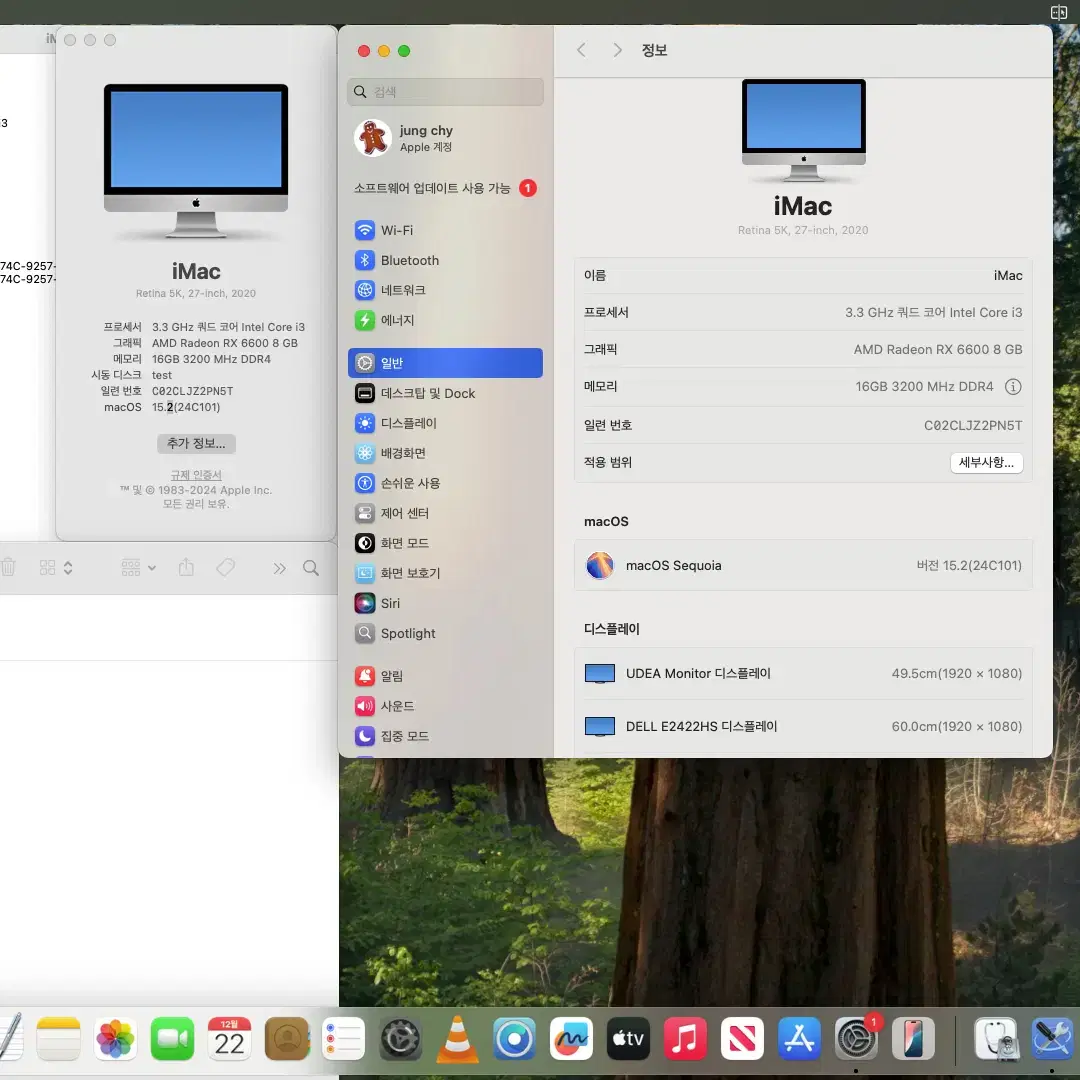1080x1080 pixels.
Task: Expand the Finder toolbar overflow chevrons
Action: pos(279,568)
